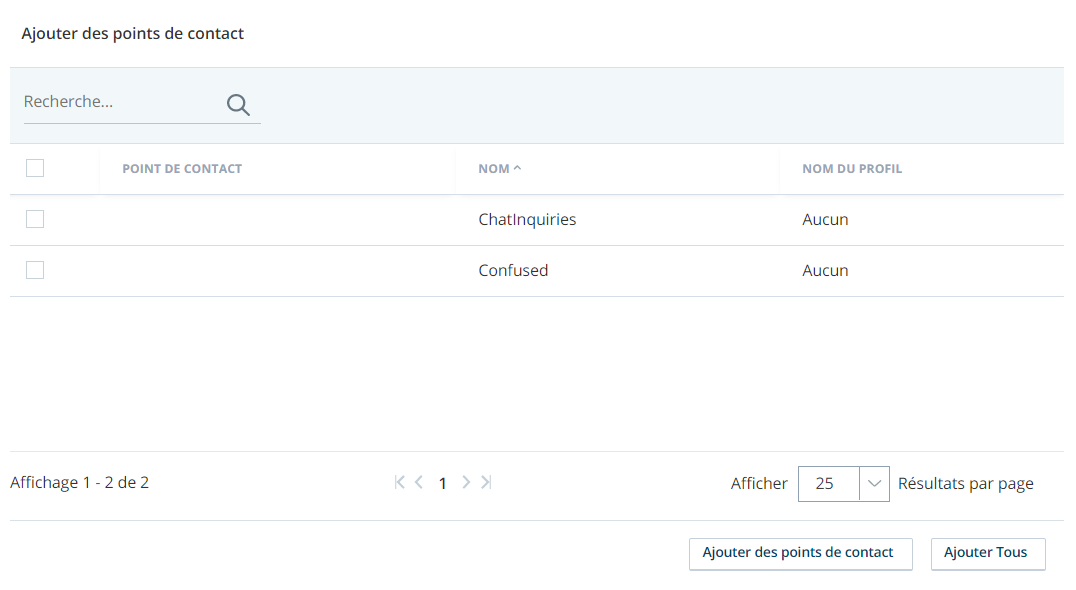Toggle the NOM sort arrow
1076x590 pixels.
517,168
